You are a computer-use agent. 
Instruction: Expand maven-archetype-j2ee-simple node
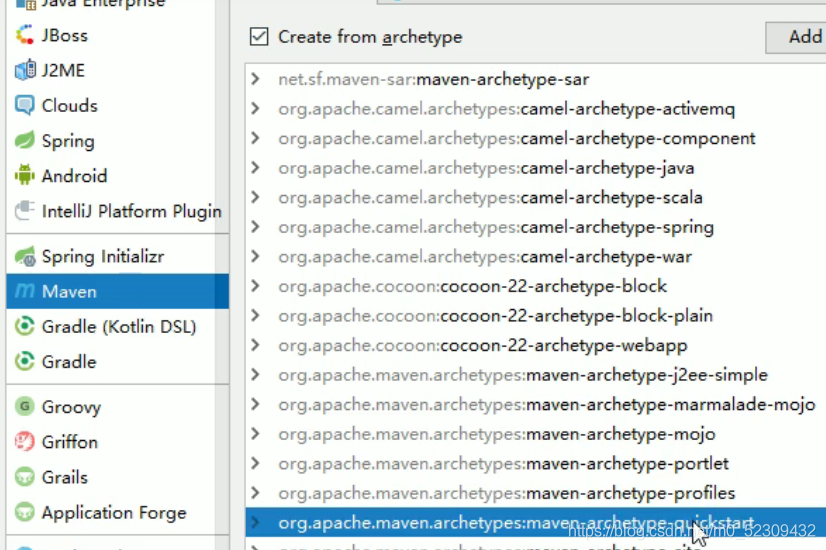(x=255, y=375)
